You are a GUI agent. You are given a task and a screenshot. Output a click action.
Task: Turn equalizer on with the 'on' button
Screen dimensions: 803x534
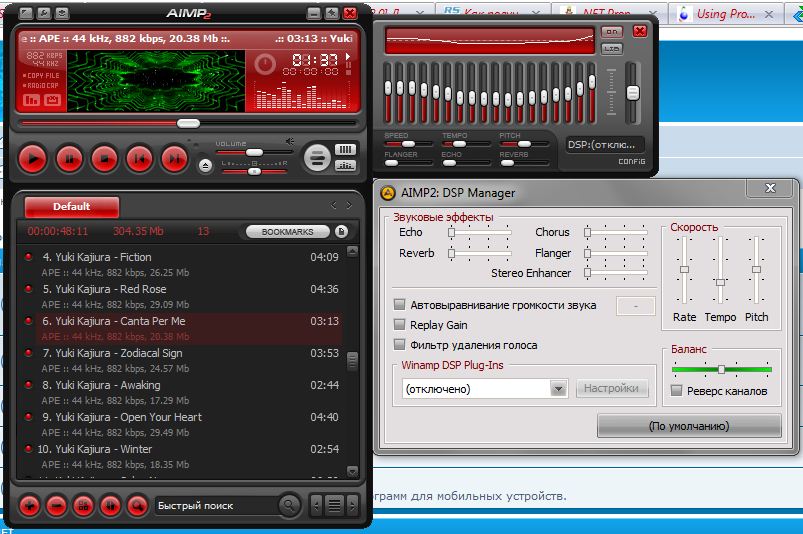point(611,32)
